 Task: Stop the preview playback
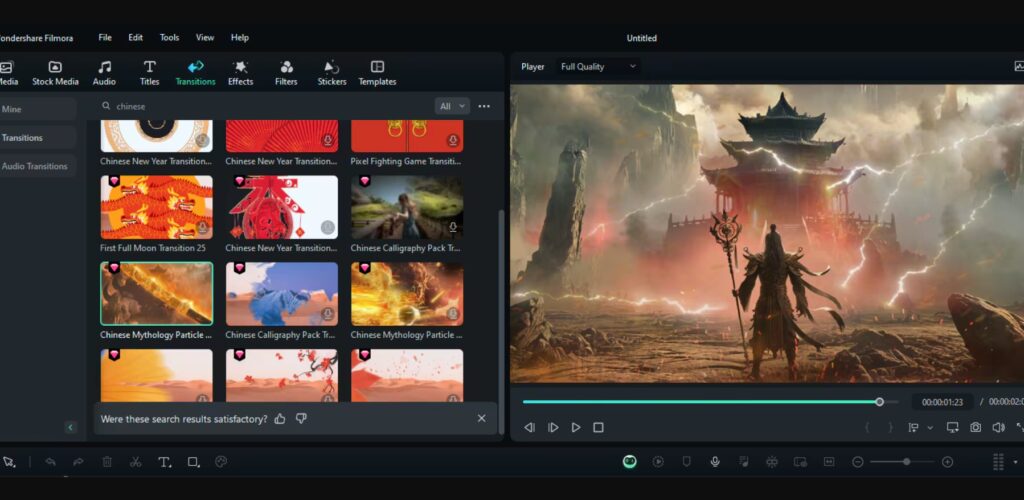click(598, 428)
